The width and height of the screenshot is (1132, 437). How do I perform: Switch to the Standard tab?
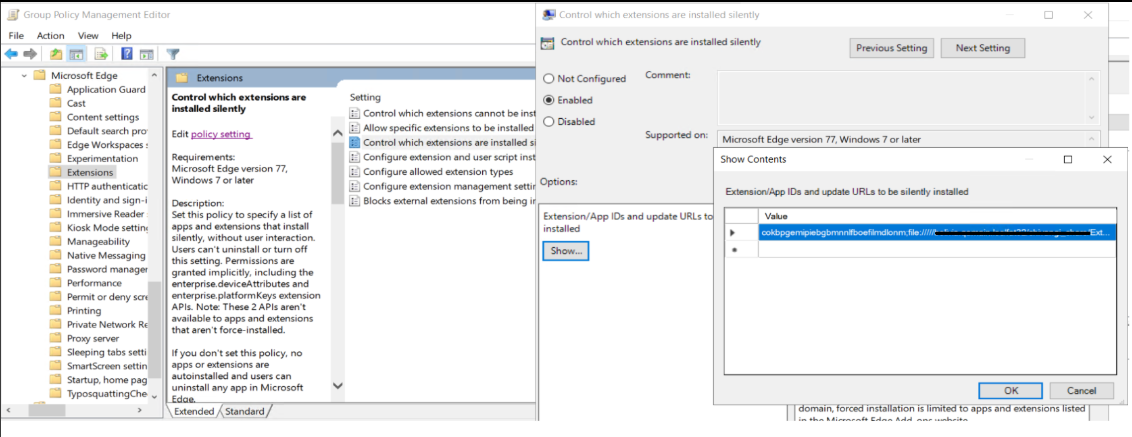[244, 411]
